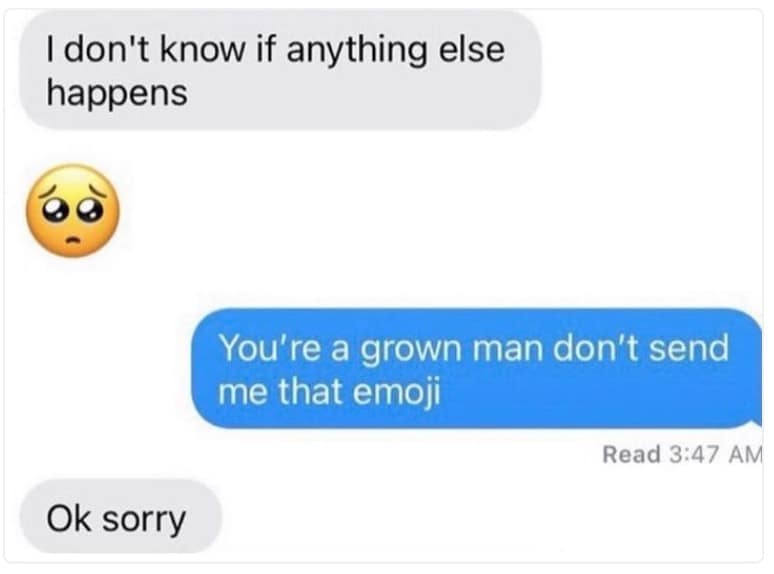Image resolution: width=774 pixels, height=574 pixels.
Task: Click the word "grown" in sent message
Action: tap(411, 349)
